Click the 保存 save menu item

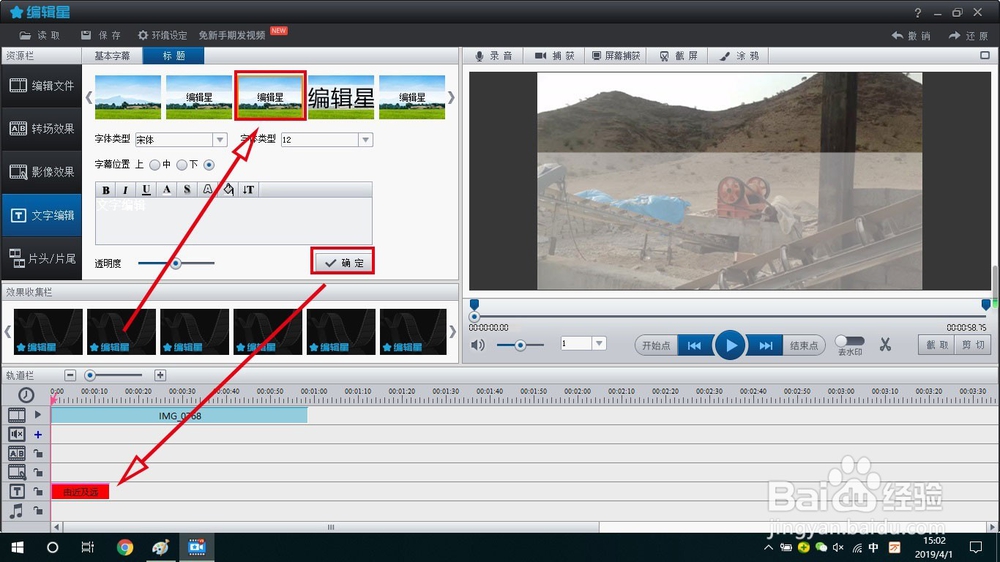(101, 35)
